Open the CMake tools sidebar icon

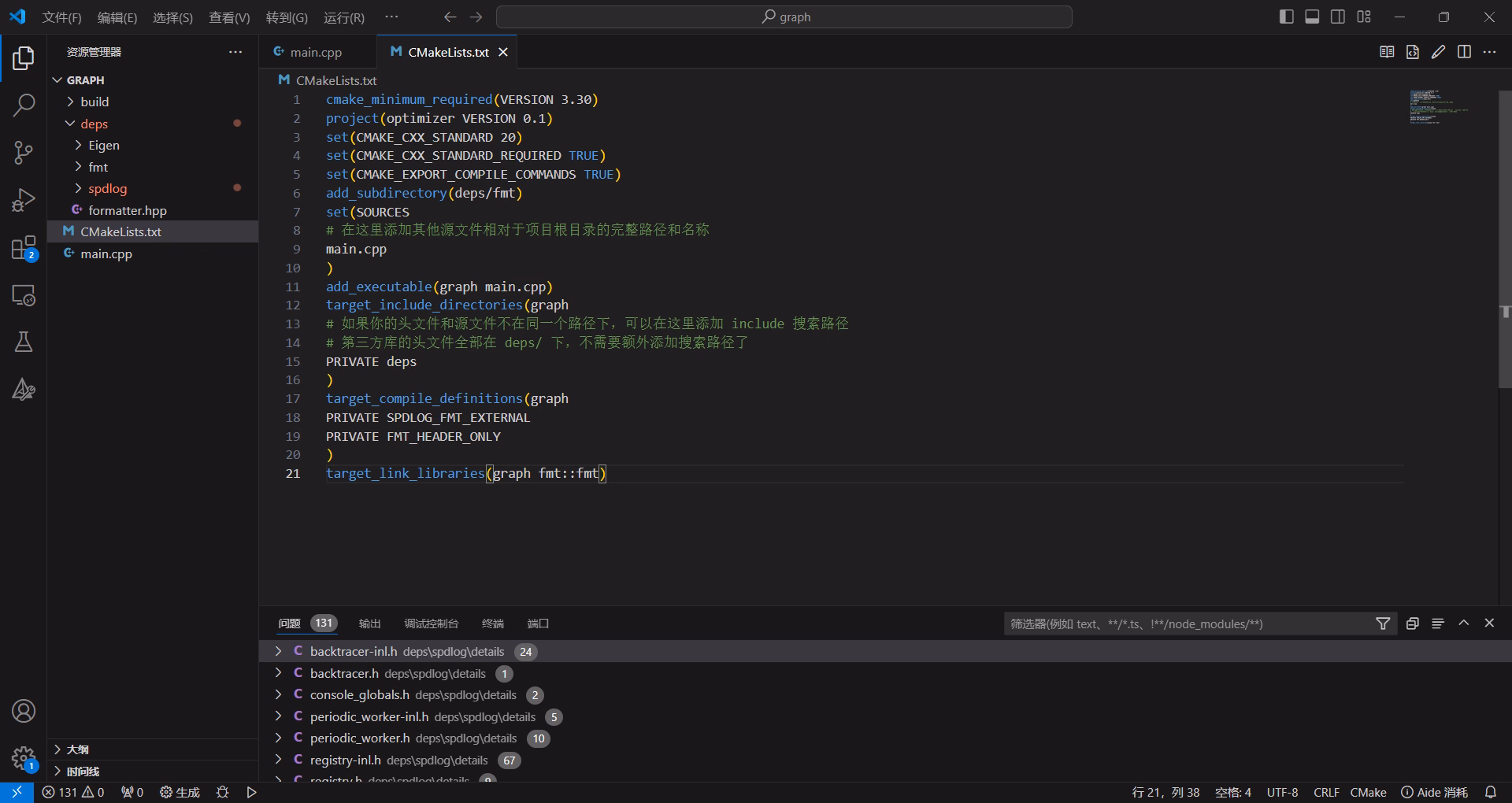coord(24,389)
